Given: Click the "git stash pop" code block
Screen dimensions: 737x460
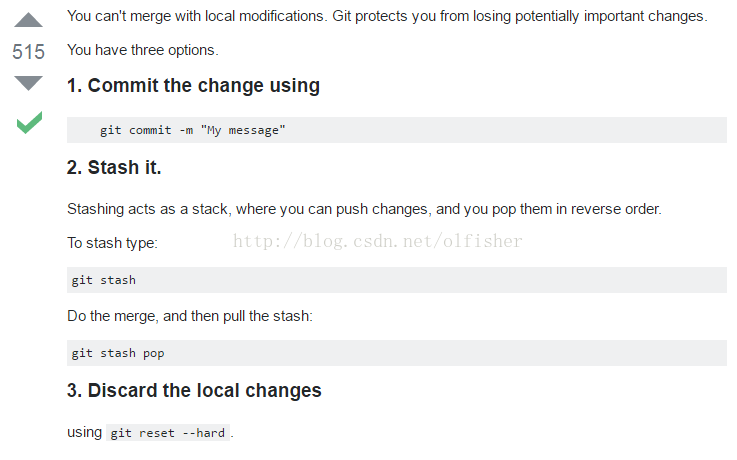Looking at the screenshot, I should pyautogui.click(x=396, y=353).
